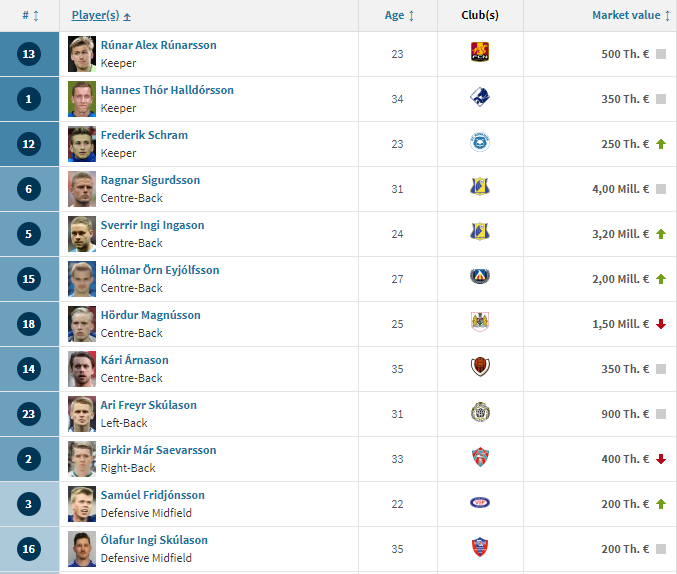
Task: Click Hólmar Örn Eyjólfsson's club emblem
Action: (x=480, y=276)
